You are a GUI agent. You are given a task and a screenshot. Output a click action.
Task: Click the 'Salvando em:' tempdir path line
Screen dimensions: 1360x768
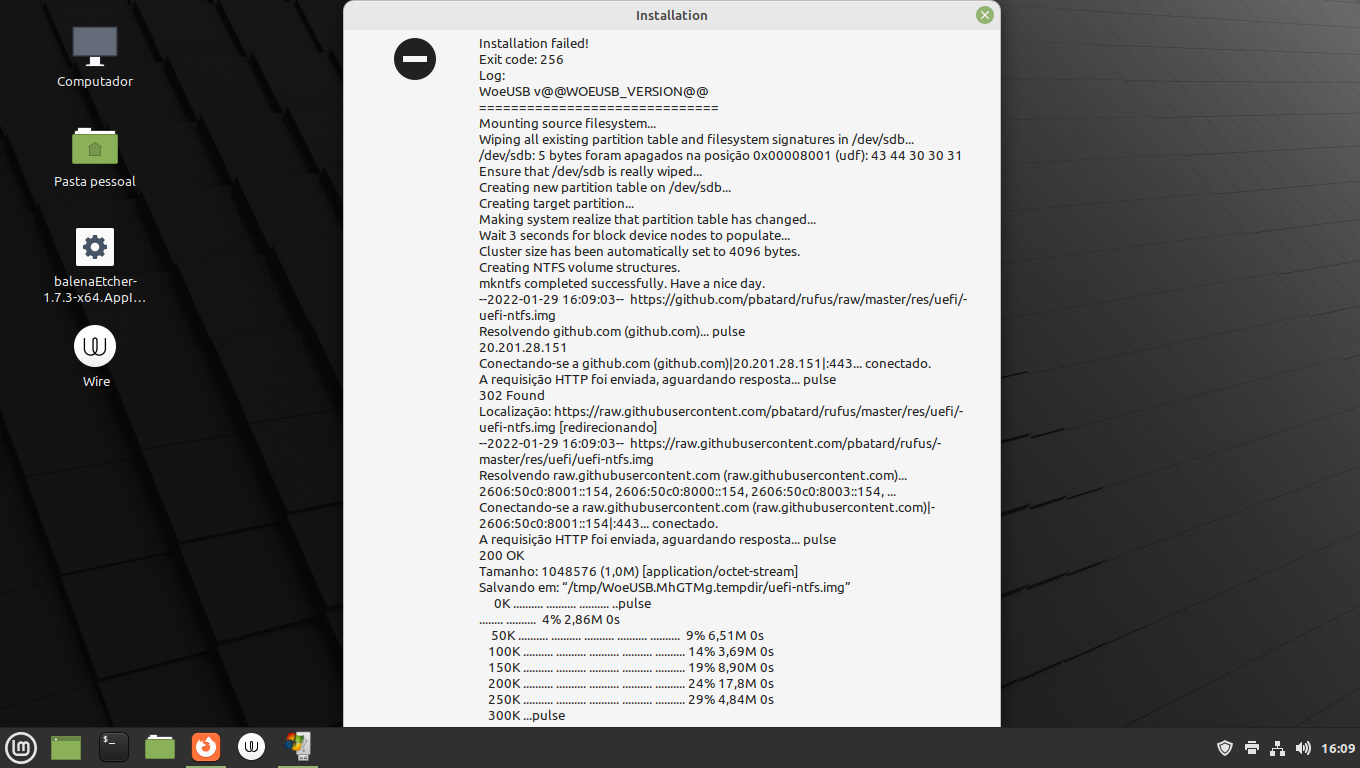pos(665,587)
